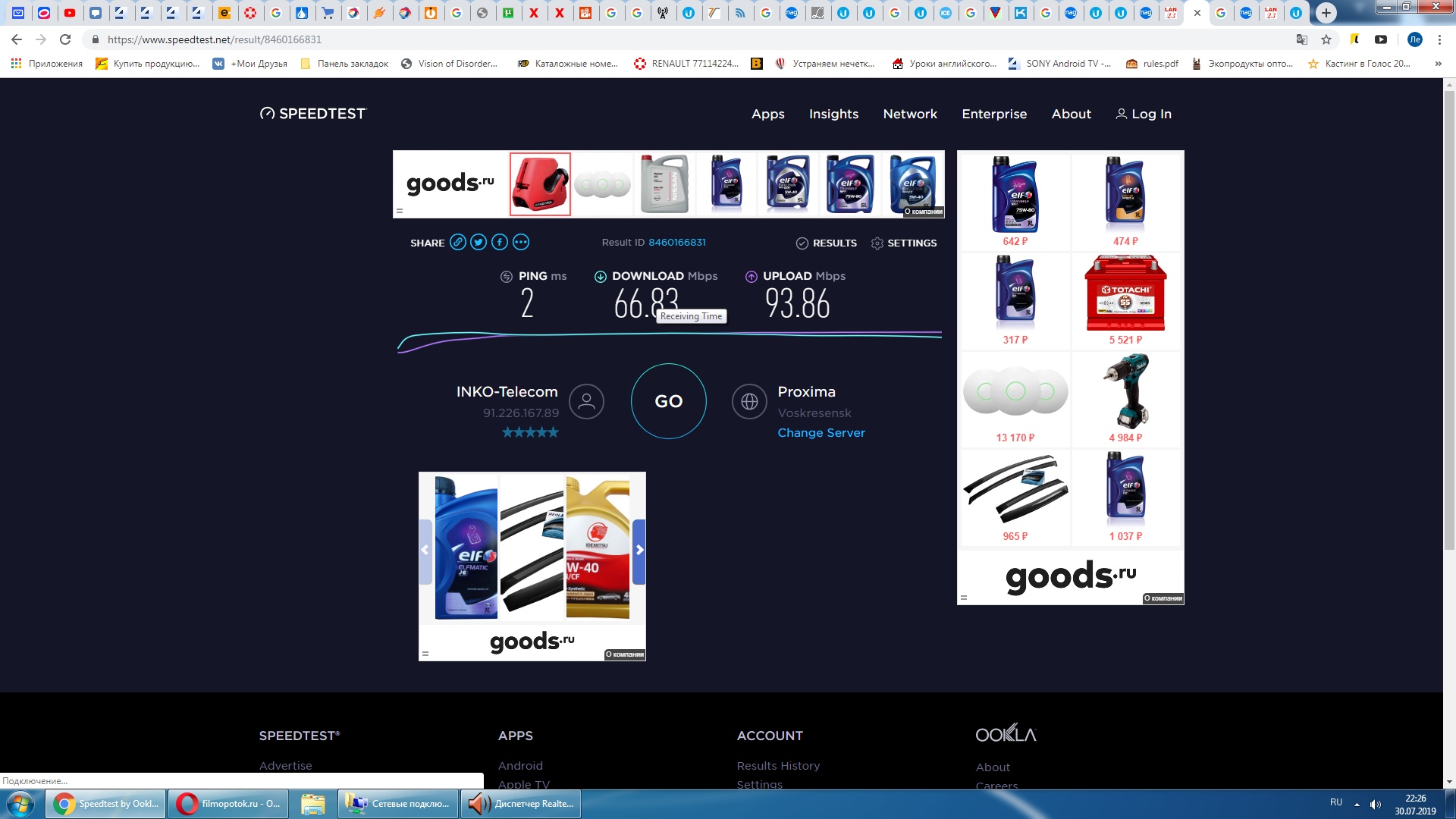Open the Chrome three-dot menu
Screen dimensions: 1456x819
1439,39
